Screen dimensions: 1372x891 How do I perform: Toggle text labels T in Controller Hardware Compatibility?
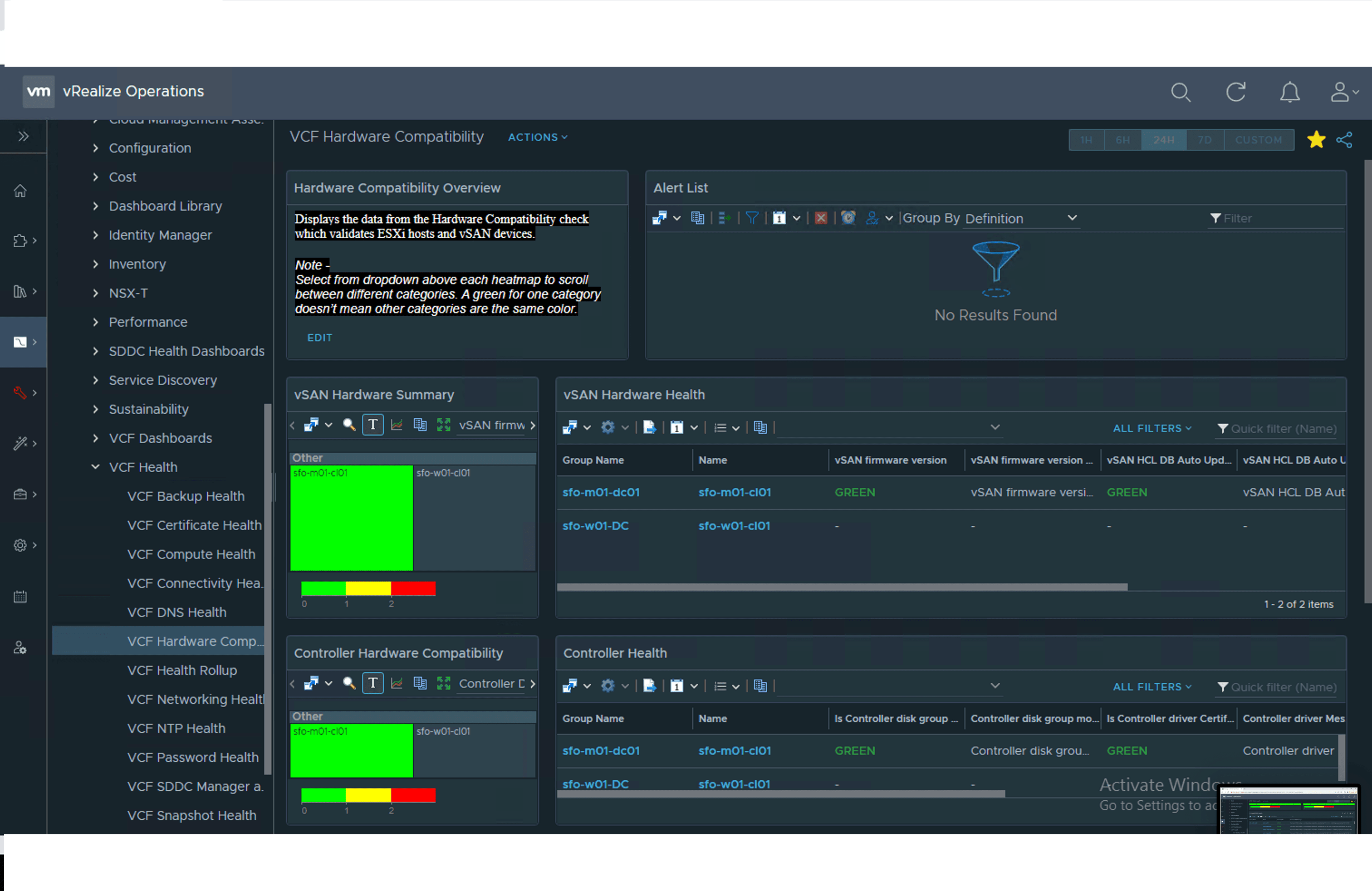372,683
